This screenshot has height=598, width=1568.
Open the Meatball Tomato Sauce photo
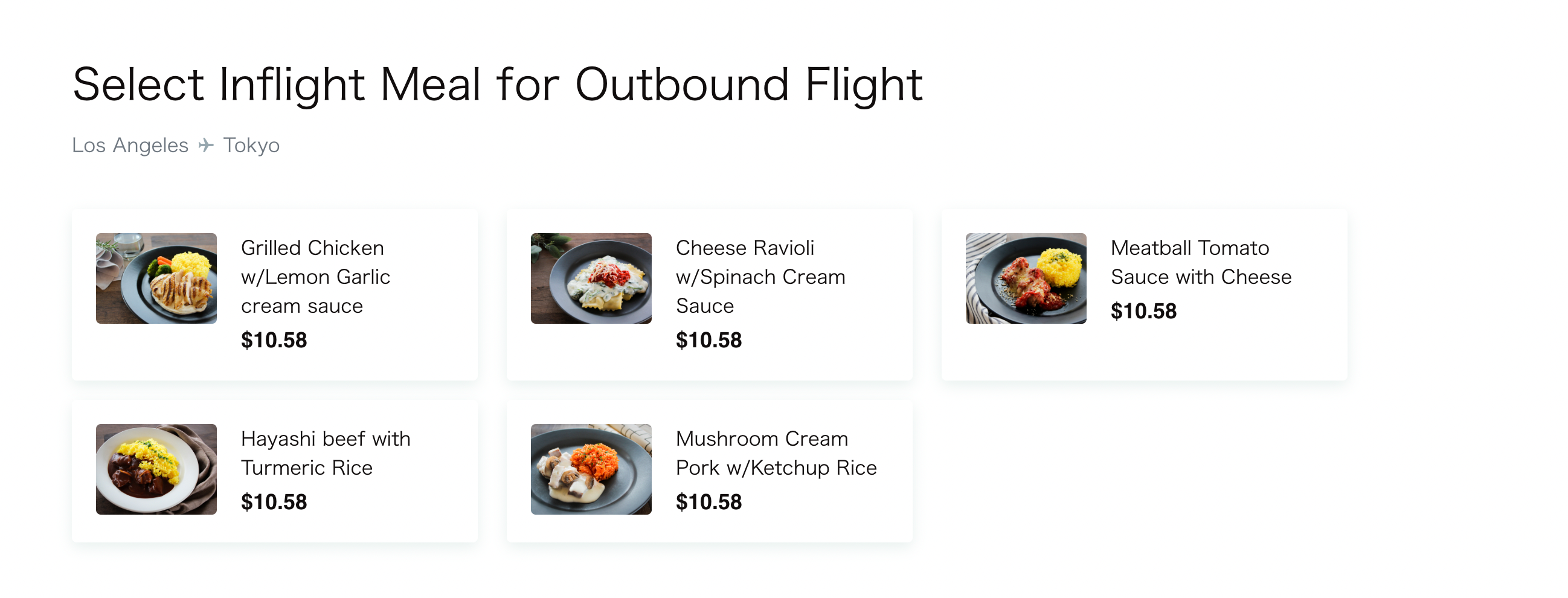[1025, 278]
